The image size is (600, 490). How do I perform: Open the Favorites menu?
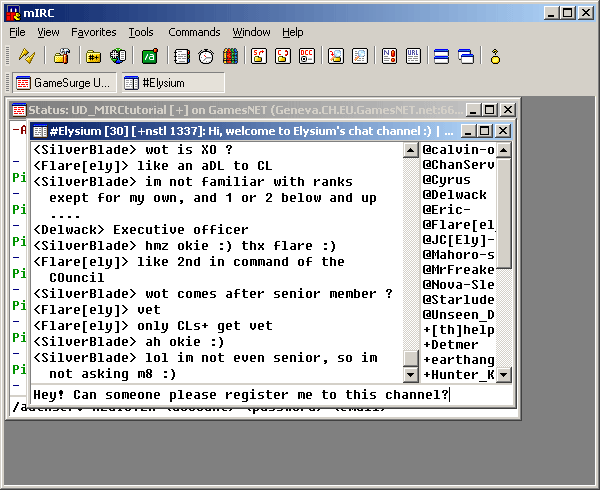(x=94, y=32)
